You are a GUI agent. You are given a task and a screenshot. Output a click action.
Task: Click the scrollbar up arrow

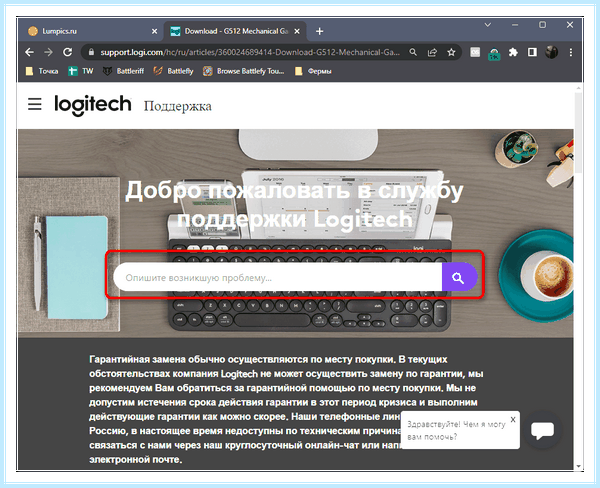click(578, 88)
